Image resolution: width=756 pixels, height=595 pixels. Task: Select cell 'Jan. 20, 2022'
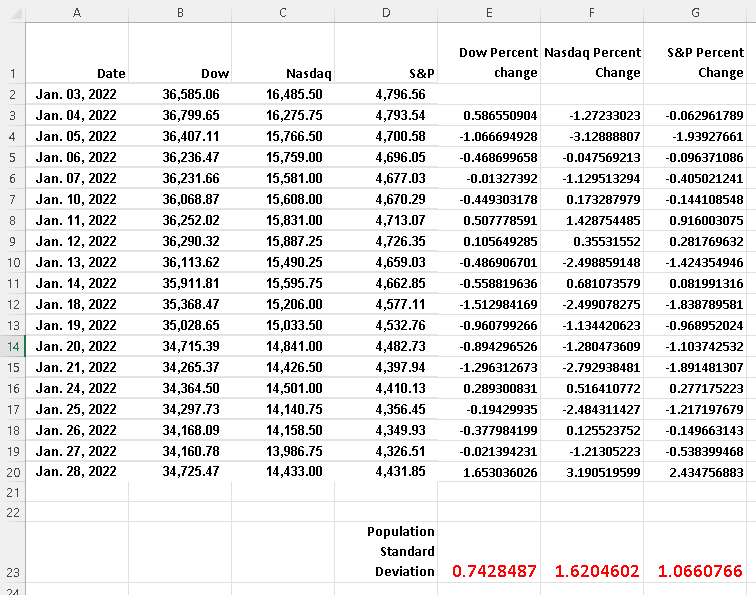point(77,346)
